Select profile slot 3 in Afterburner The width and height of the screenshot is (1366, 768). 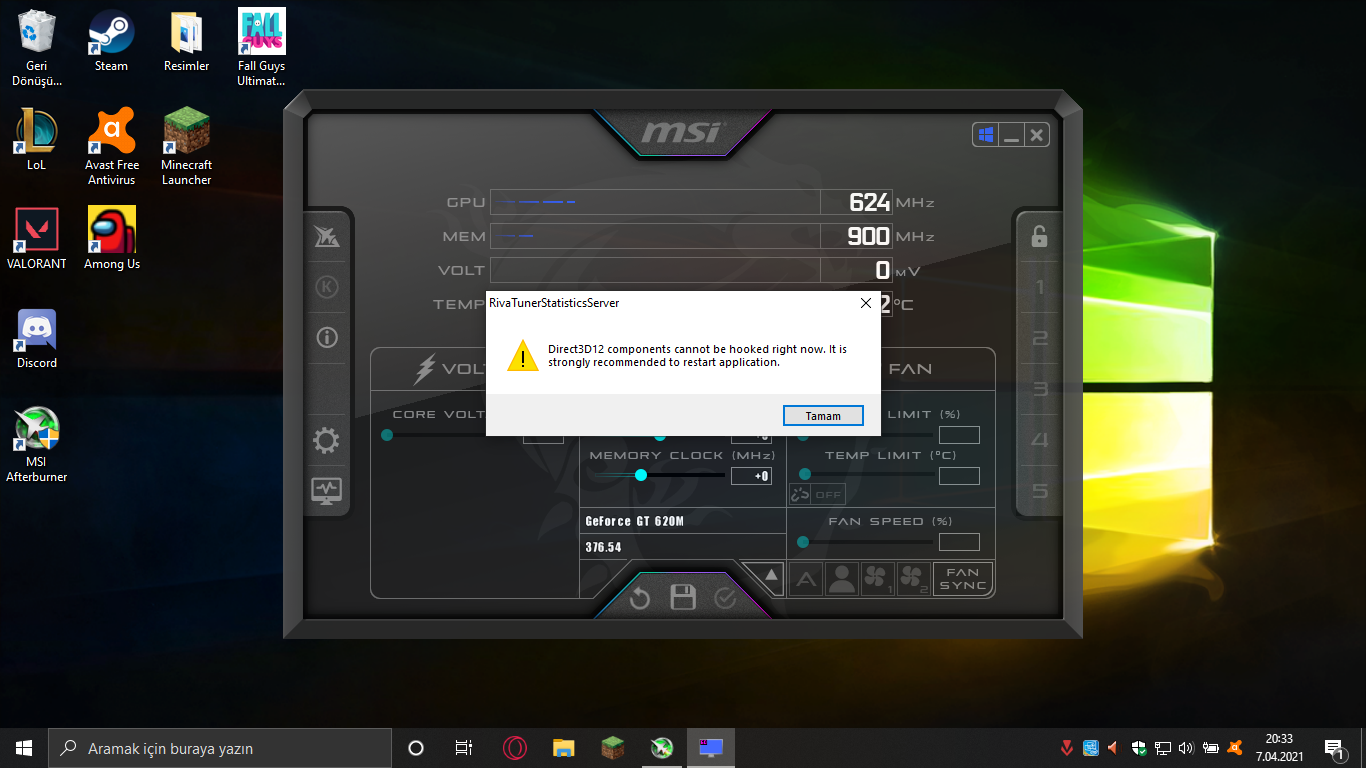coord(1040,390)
